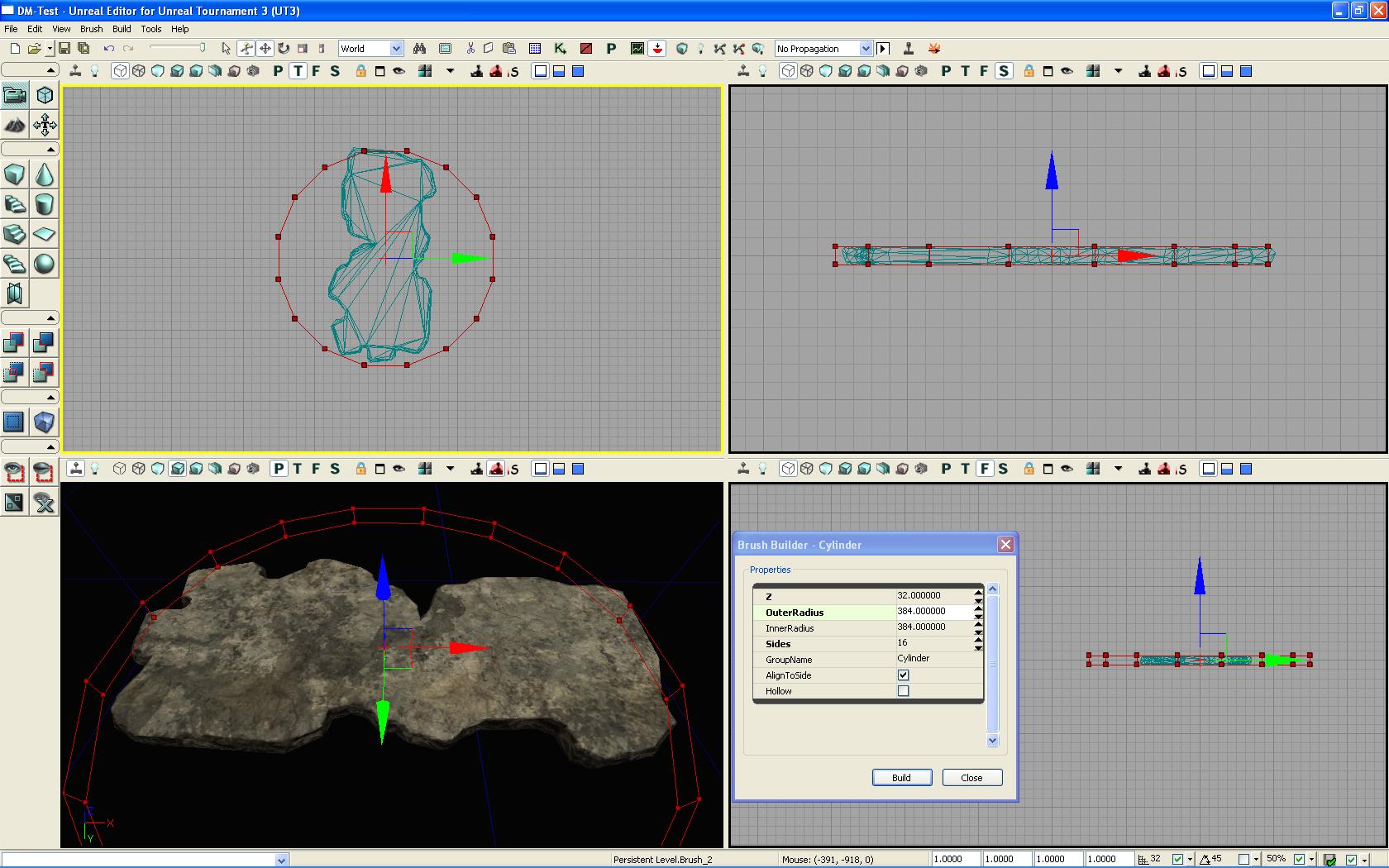Open the Brush menu
This screenshot has width=1389, height=868.
[91, 29]
